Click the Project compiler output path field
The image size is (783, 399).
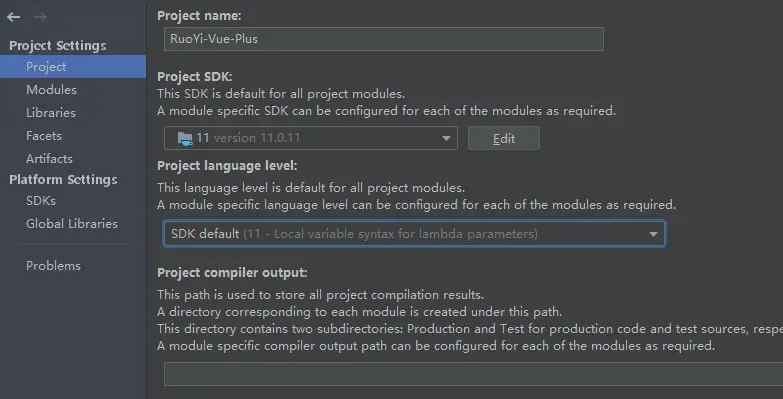473,375
